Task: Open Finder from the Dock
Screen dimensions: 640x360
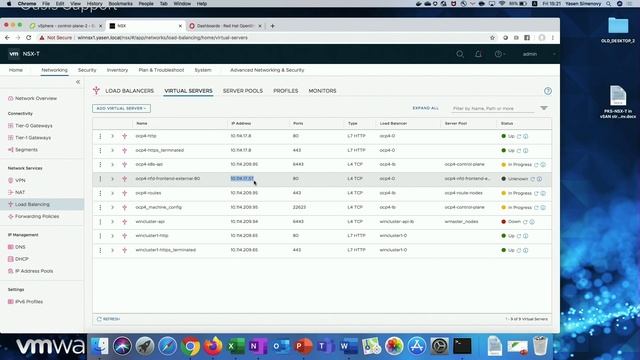Action: click(100, 346)
